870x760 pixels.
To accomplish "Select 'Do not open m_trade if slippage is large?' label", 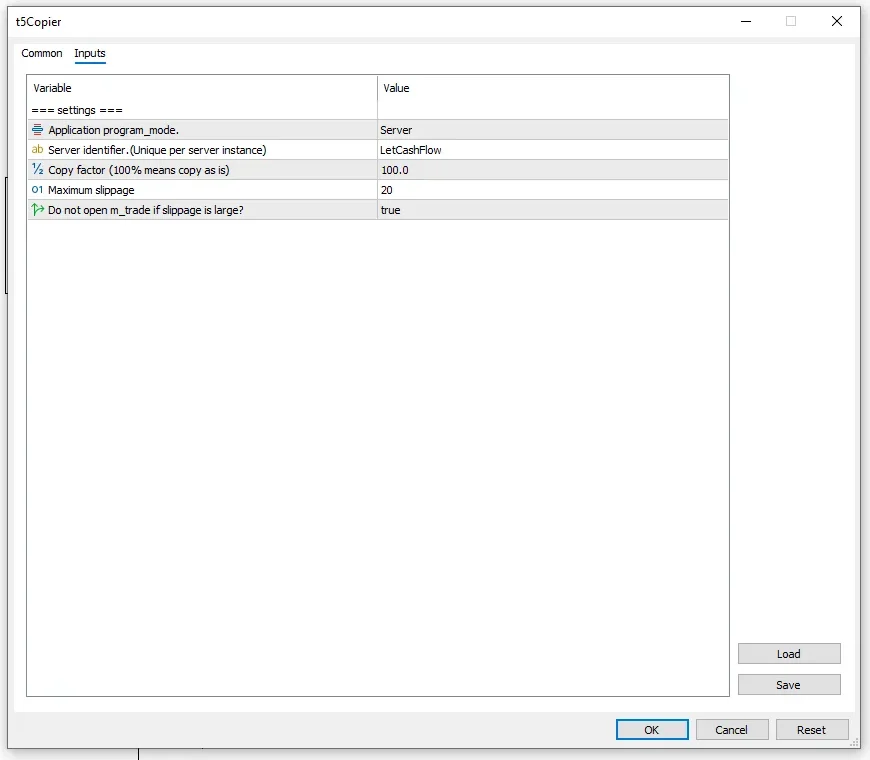I will pos(145,210).
